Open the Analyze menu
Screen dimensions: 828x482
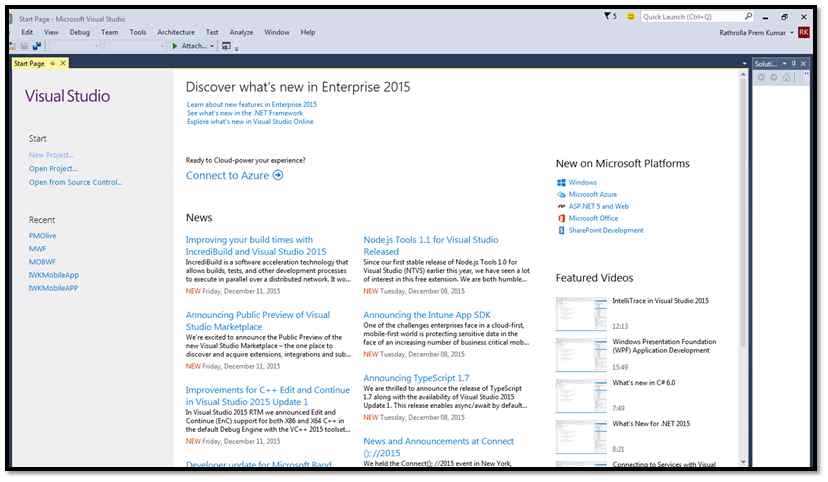coord(241,32)
